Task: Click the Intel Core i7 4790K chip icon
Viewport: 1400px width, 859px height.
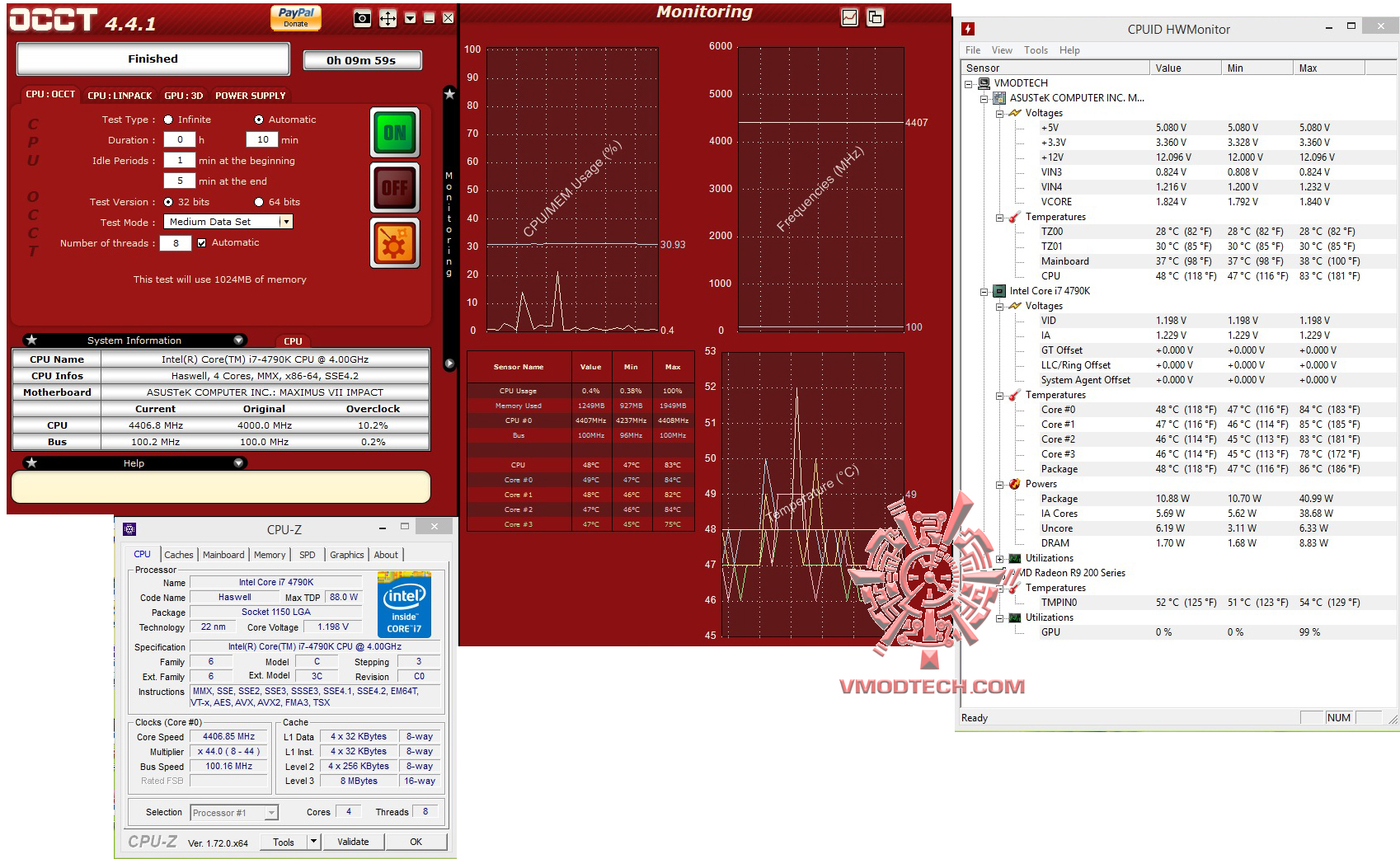Action: coord(999,291)
